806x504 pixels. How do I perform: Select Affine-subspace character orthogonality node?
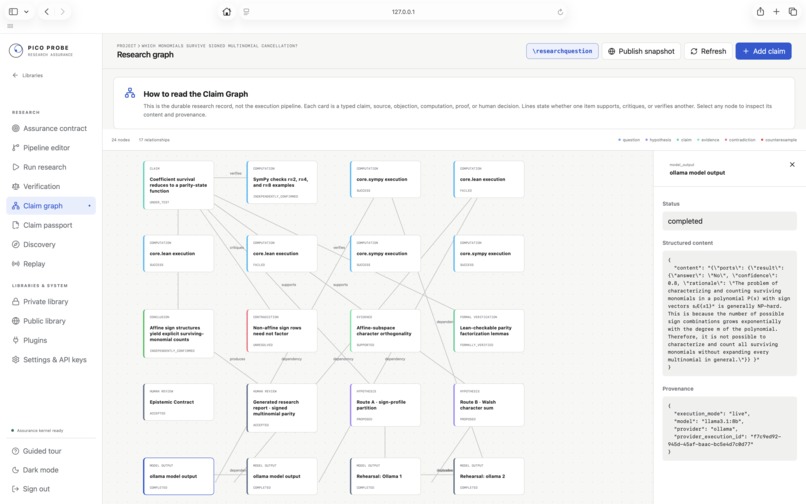pos(385,331)
